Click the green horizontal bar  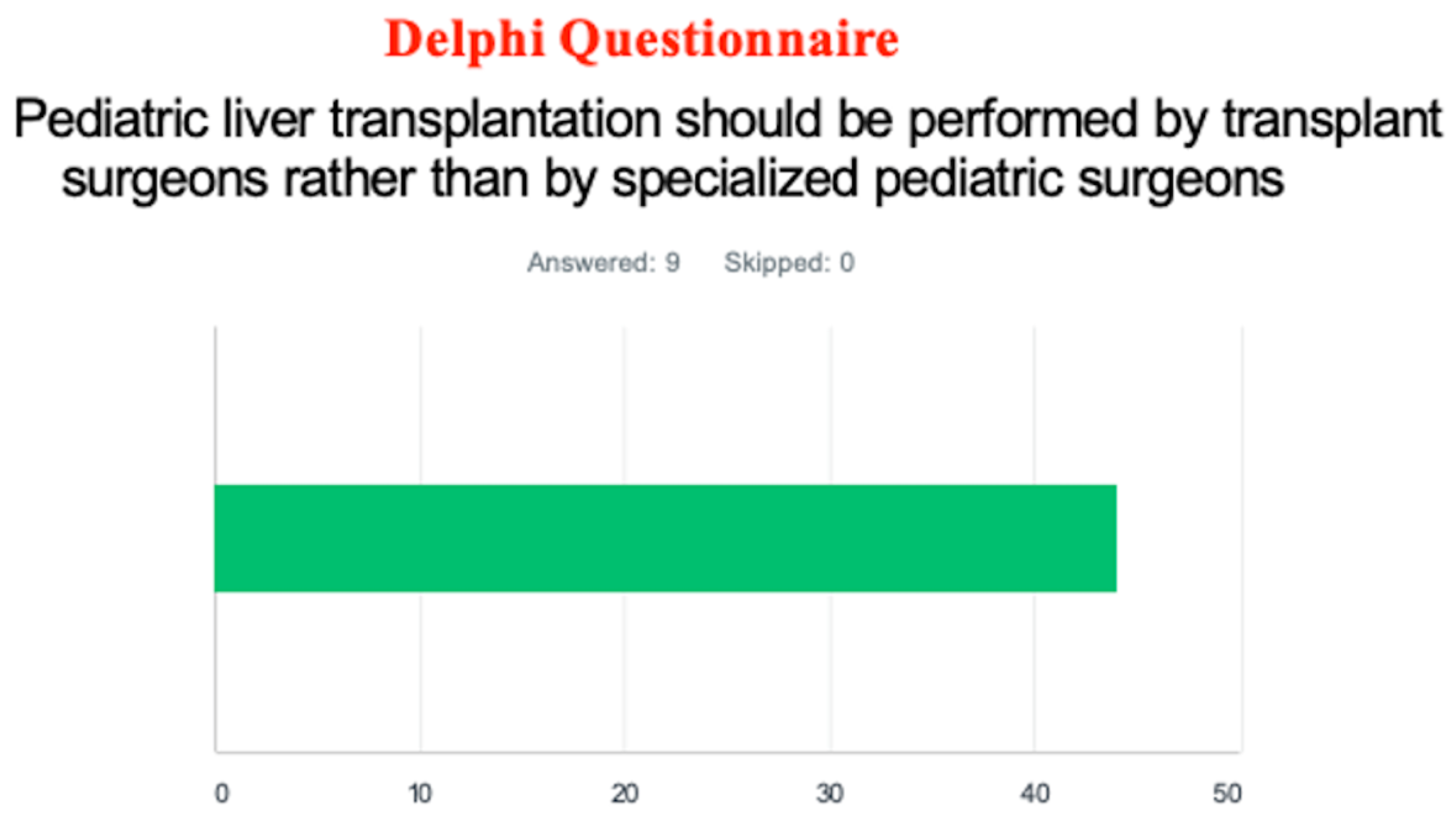point(665,538)
